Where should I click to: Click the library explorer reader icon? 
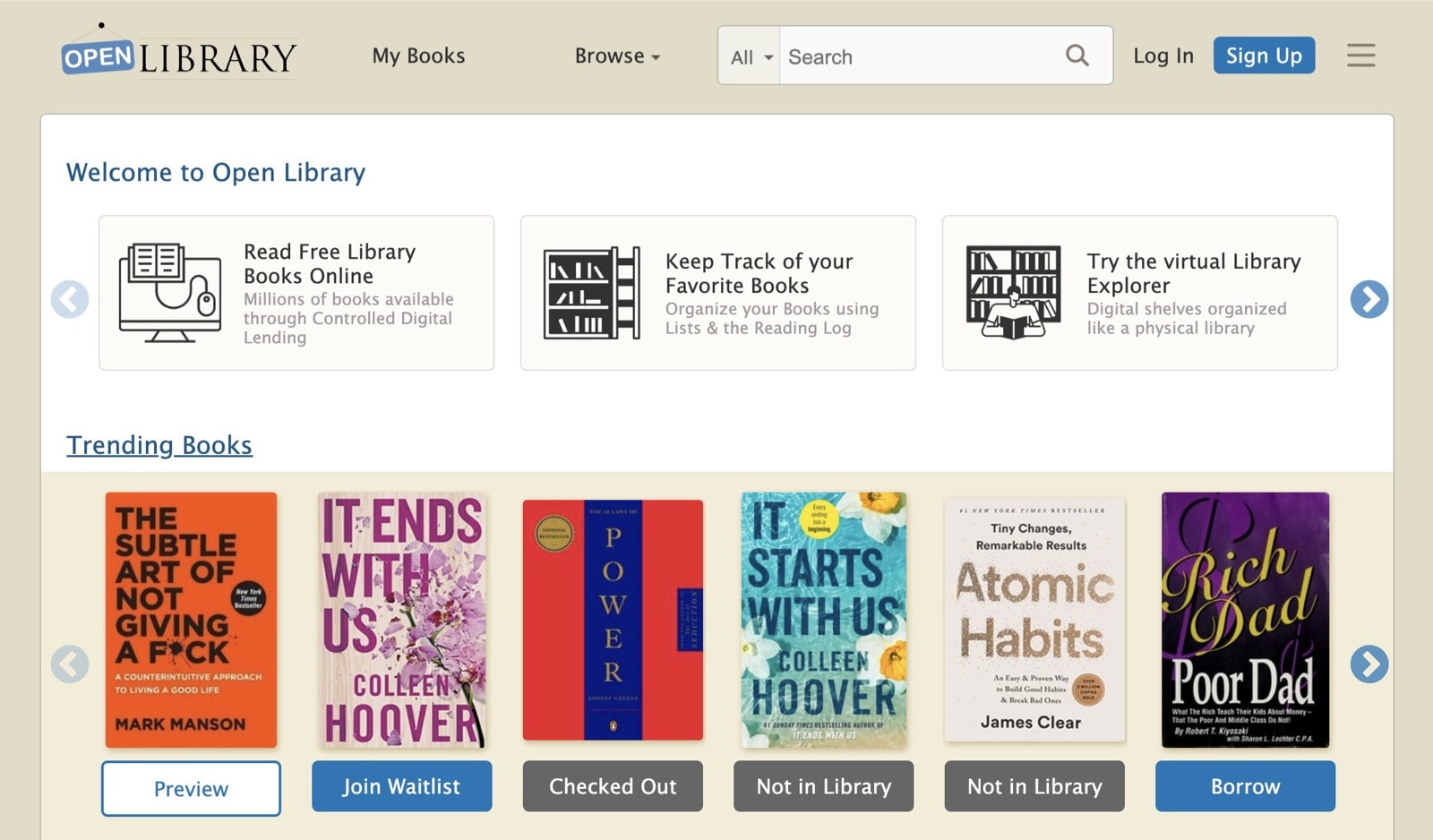[1013, 292]
